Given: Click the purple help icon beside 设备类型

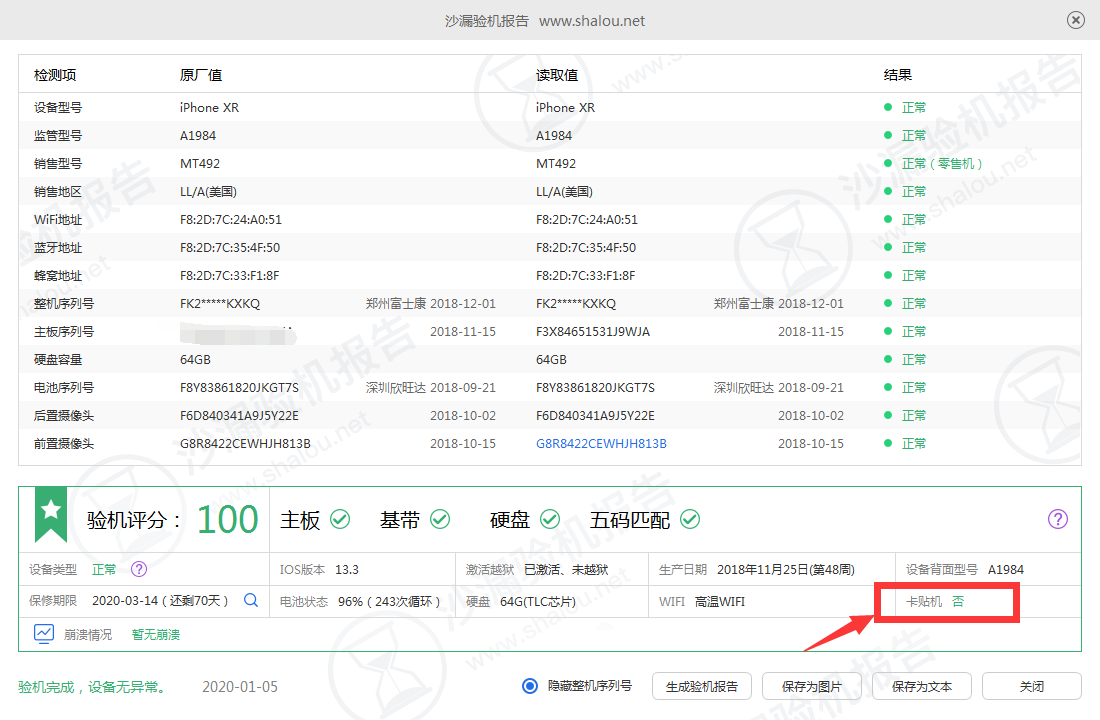Looking at the screenshot, I should [x=139, y=569].
